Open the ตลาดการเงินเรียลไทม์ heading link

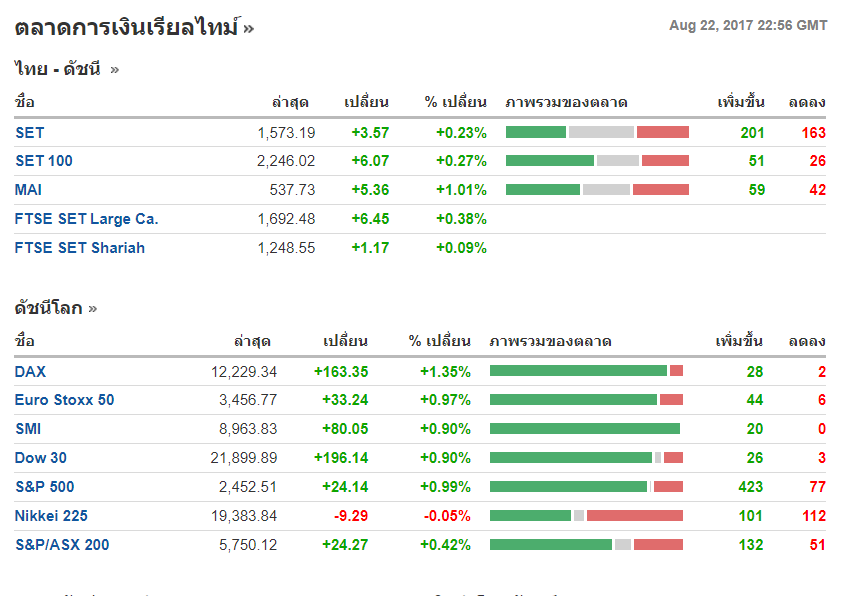(x=127, y=27)
